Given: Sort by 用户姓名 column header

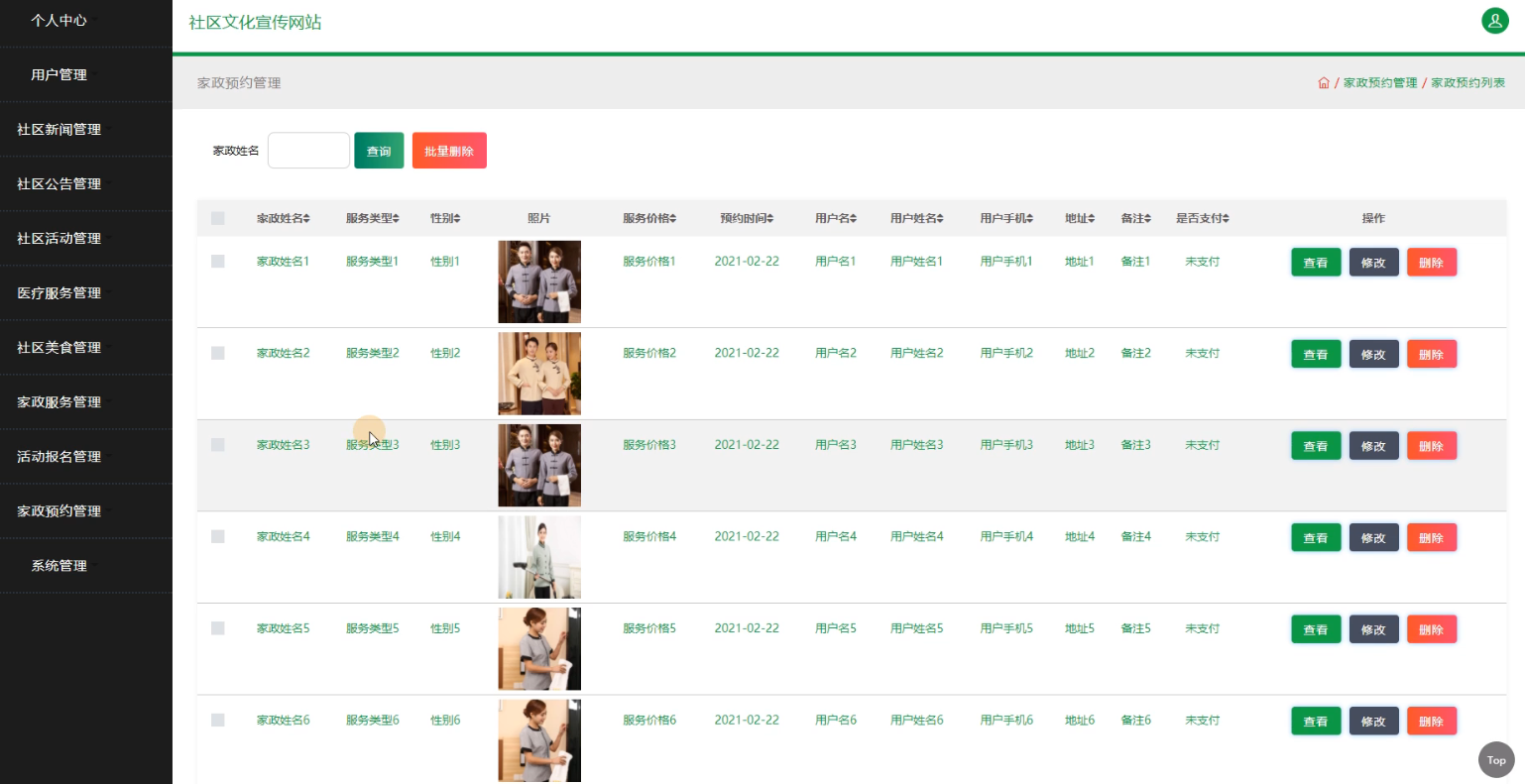Looking at the screenshot, I should (917, 218).
